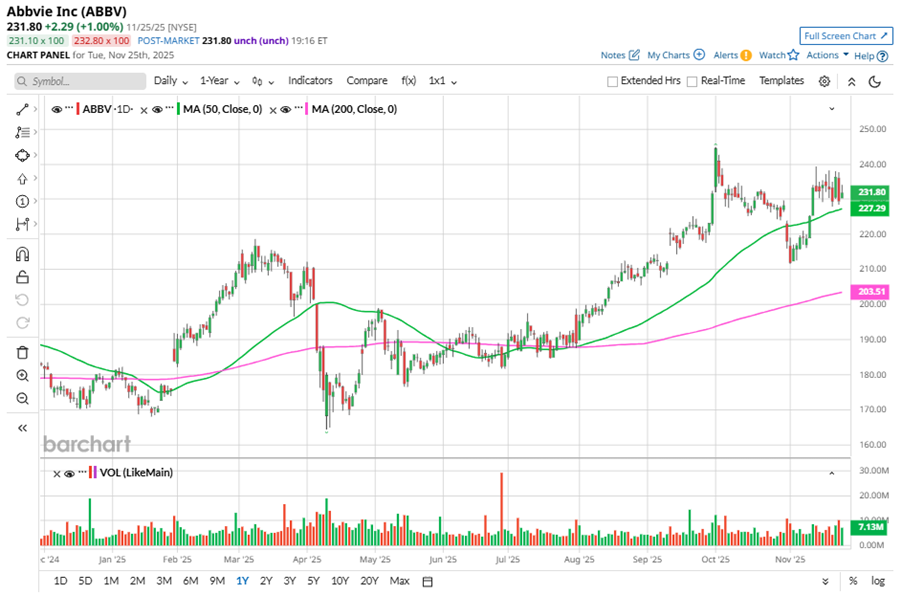
Task: Zoom in on the chart
Action: [x=22, y=376]
